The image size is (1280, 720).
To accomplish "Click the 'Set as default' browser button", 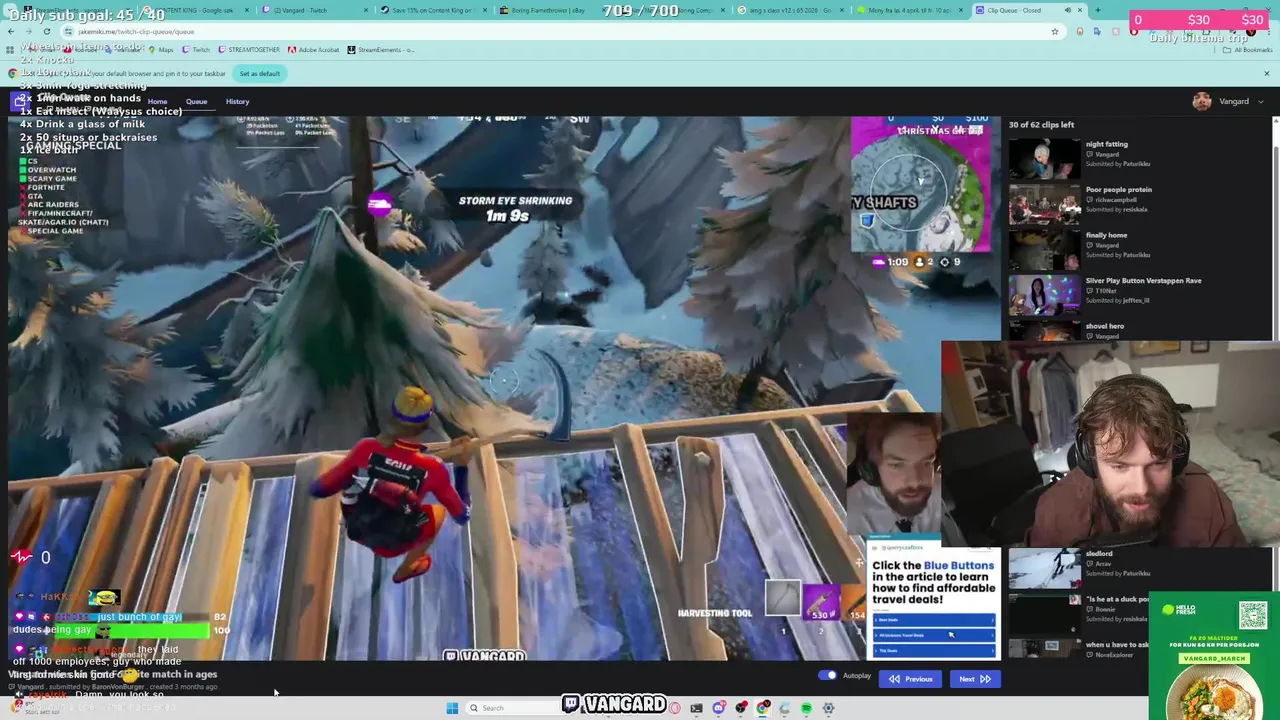I will click(x=259, y=73).
